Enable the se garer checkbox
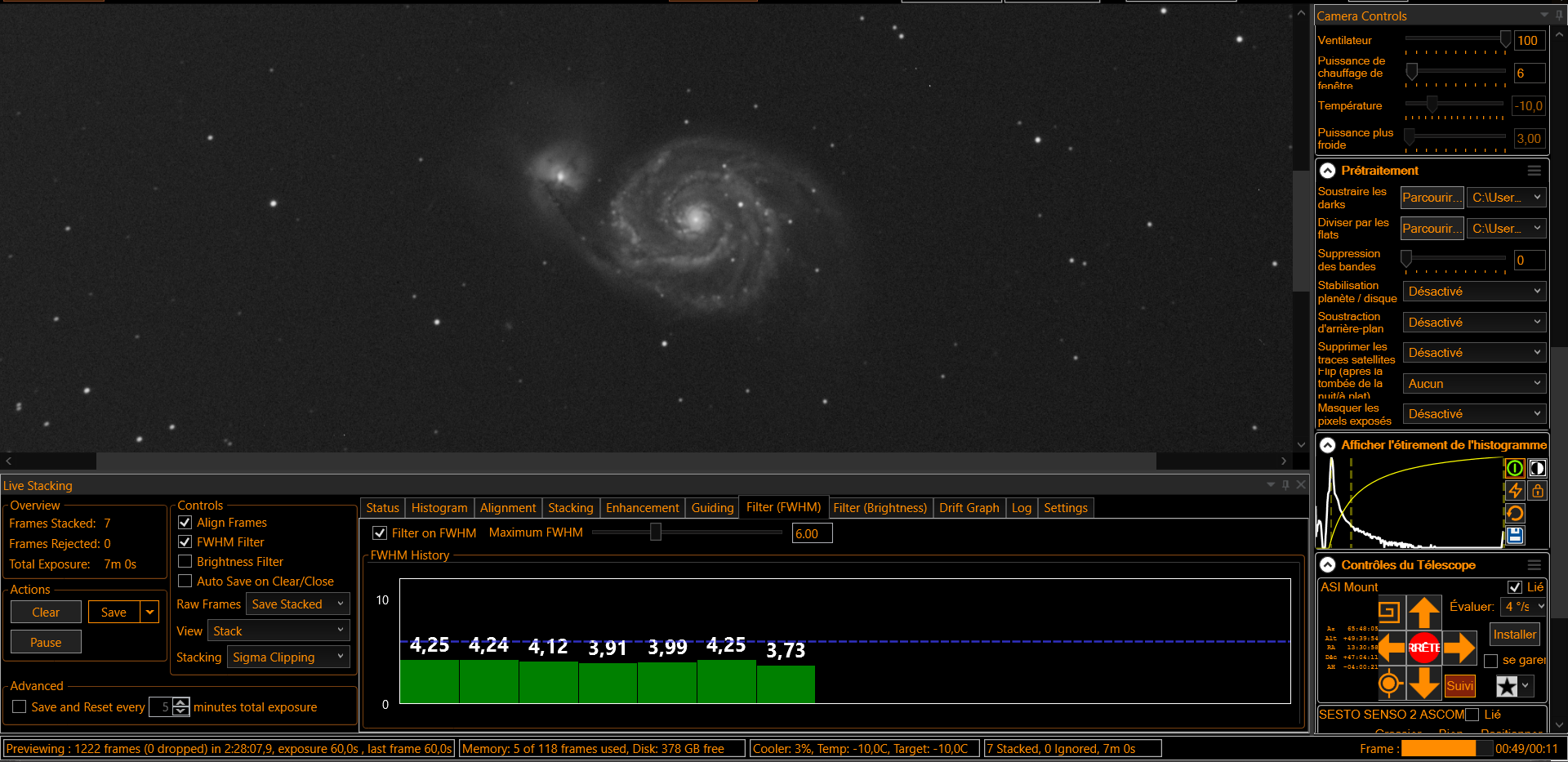1568x762 pixels. click(x=1491, y=661)
